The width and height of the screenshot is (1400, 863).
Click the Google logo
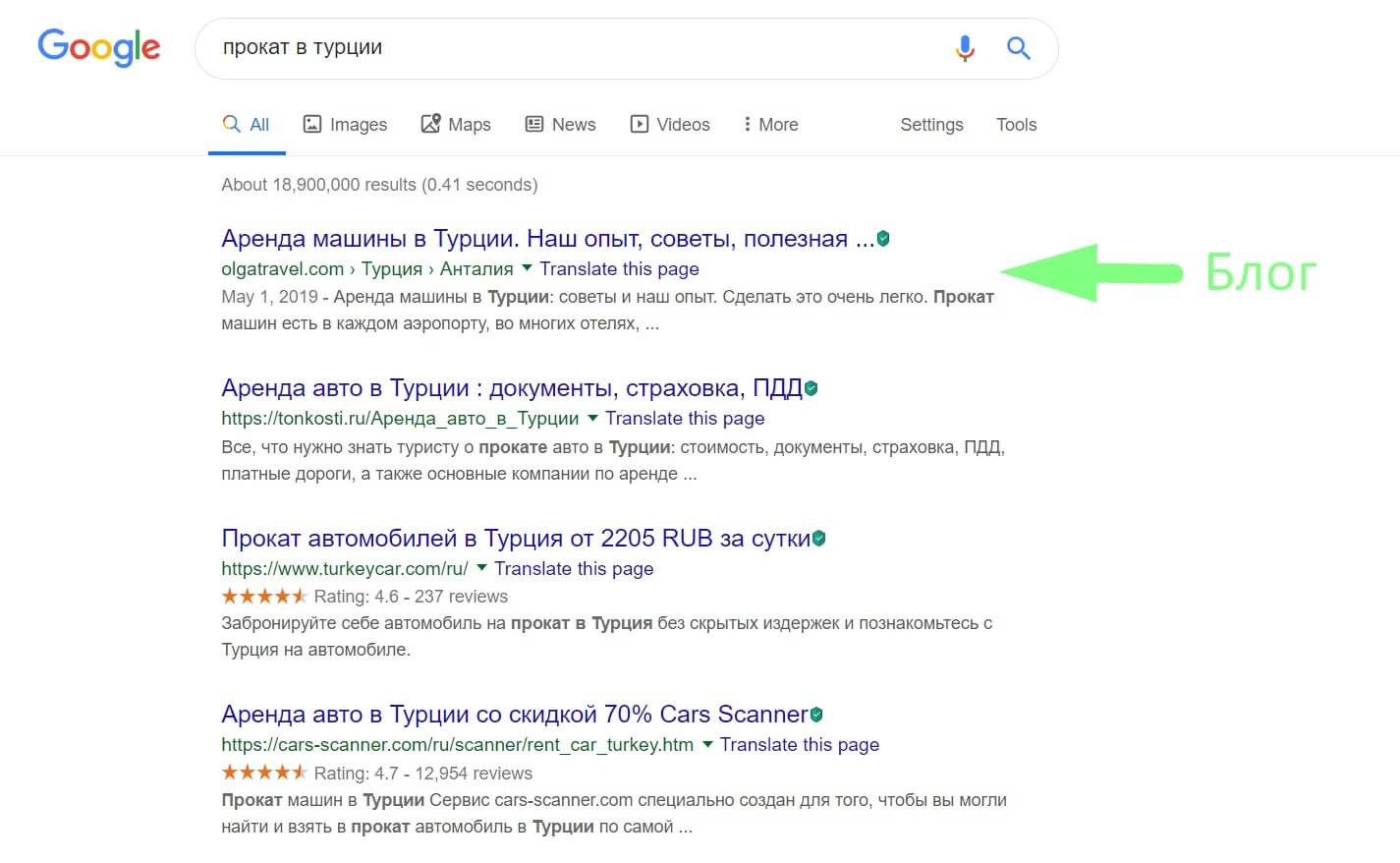click(x=98, y=47)
